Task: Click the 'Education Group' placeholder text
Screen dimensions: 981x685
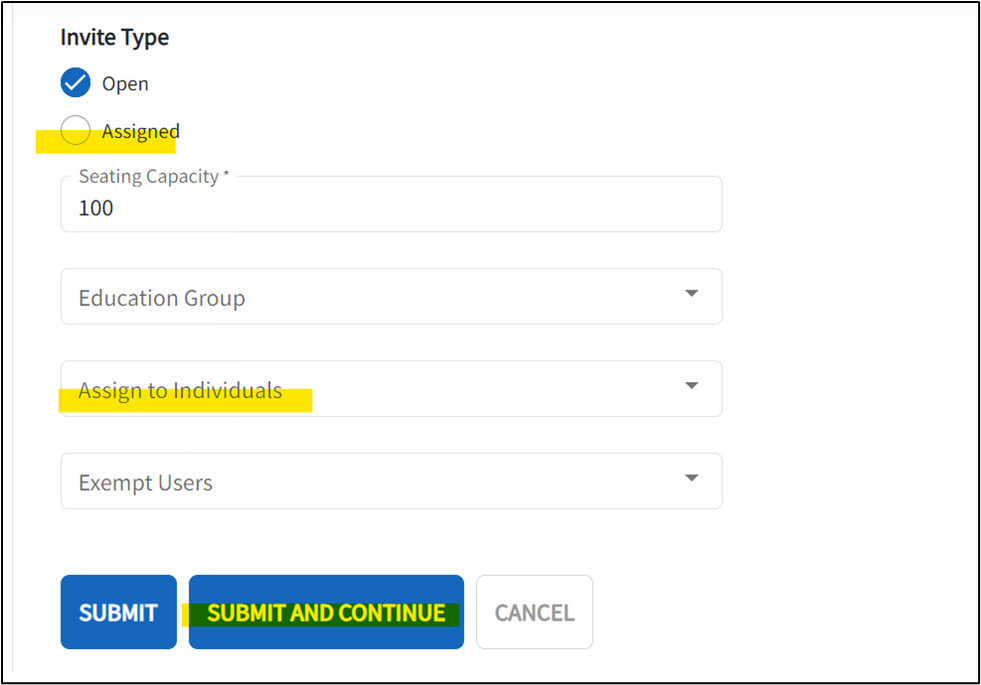Action: point(162,298)
